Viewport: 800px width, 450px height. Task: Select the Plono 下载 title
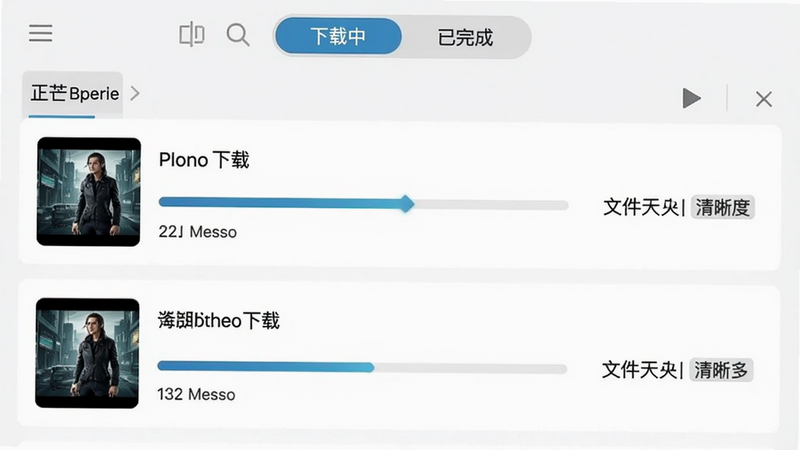point(204,160)
